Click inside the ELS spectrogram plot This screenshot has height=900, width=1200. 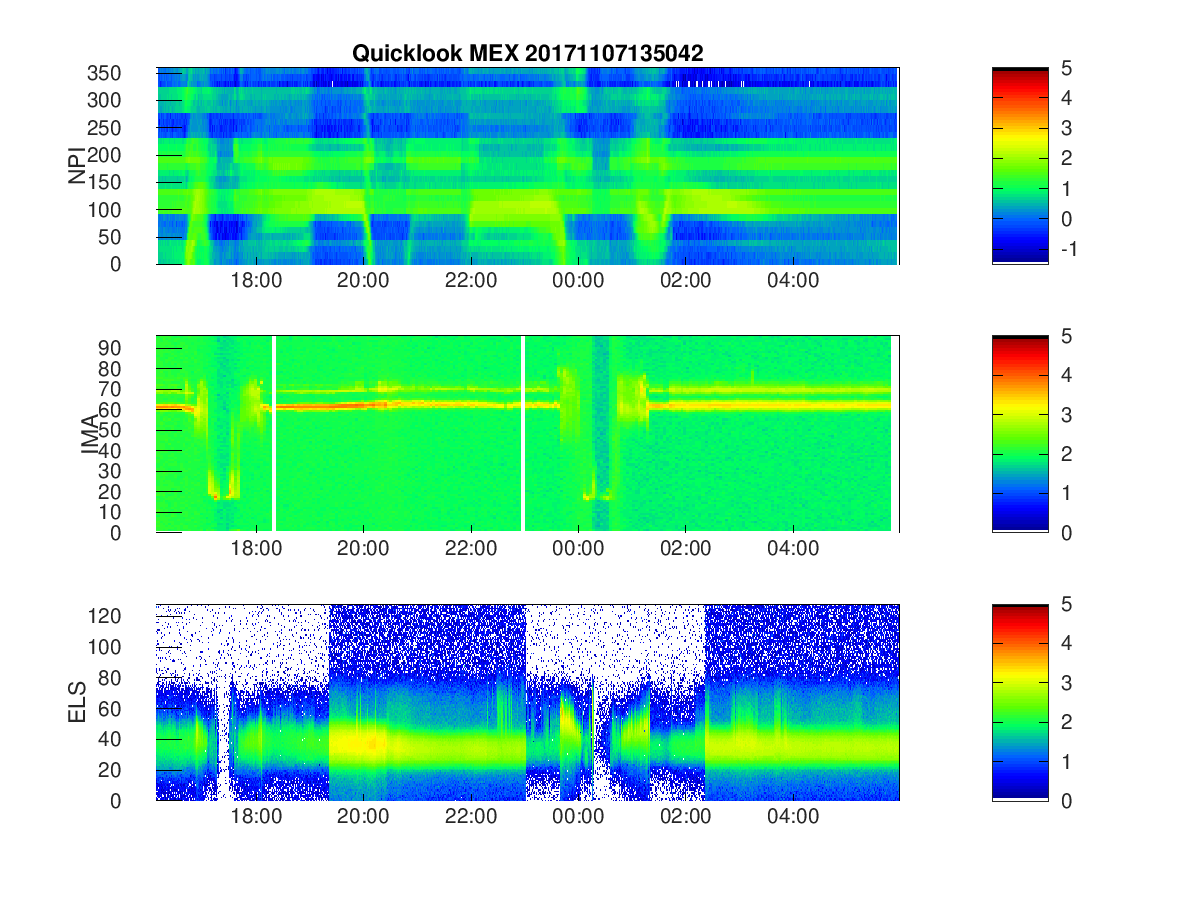(x=528, y=702)
